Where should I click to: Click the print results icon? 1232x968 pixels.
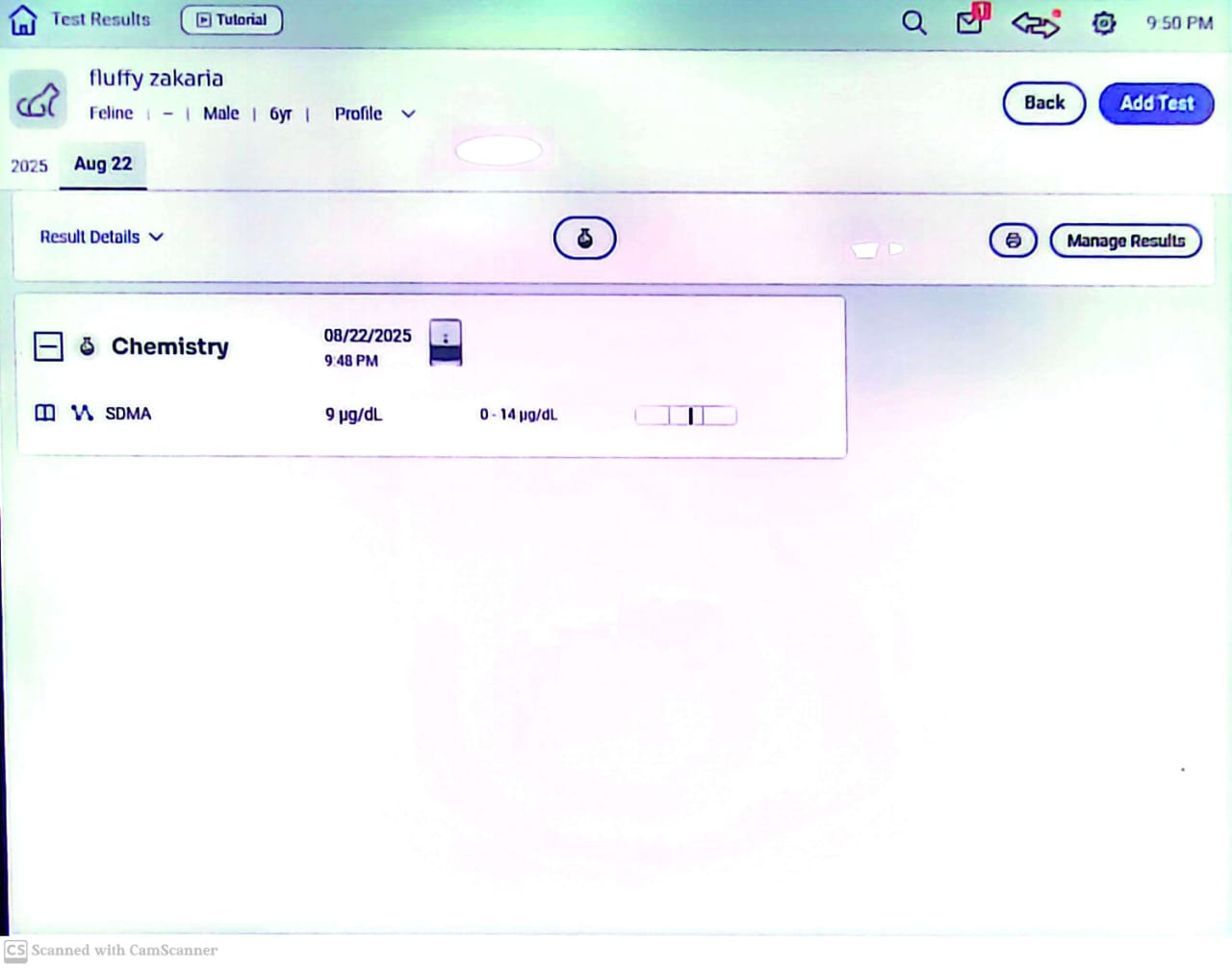point(1013,241)
